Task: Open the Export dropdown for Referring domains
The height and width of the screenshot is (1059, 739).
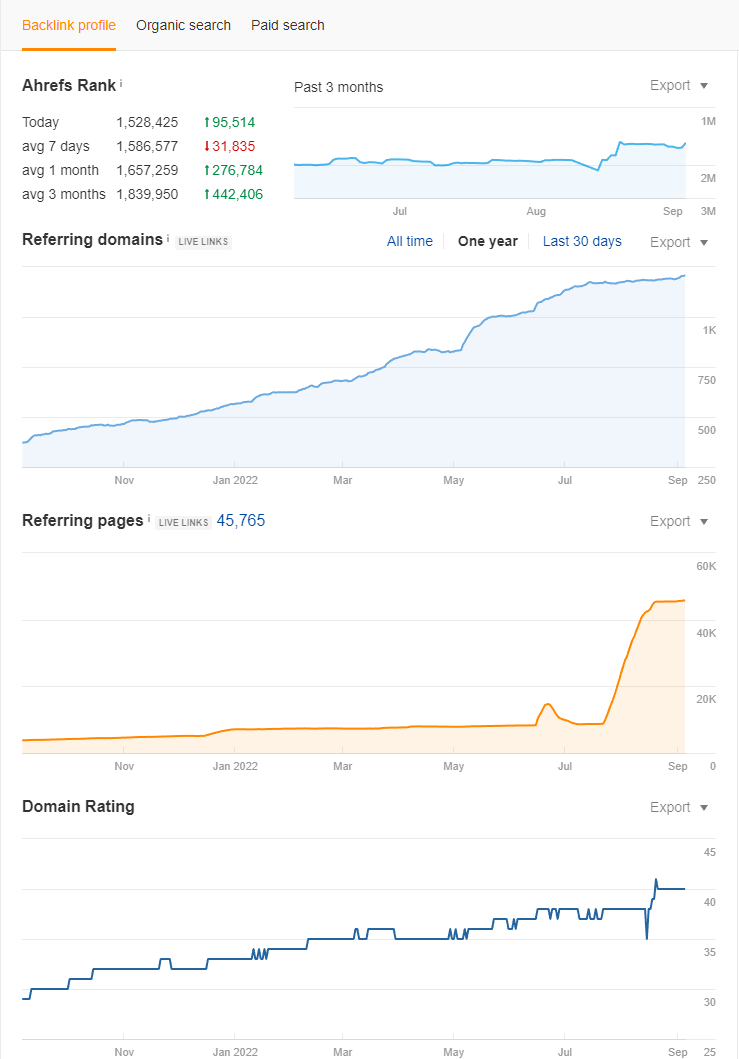Action: coord(678,242)
